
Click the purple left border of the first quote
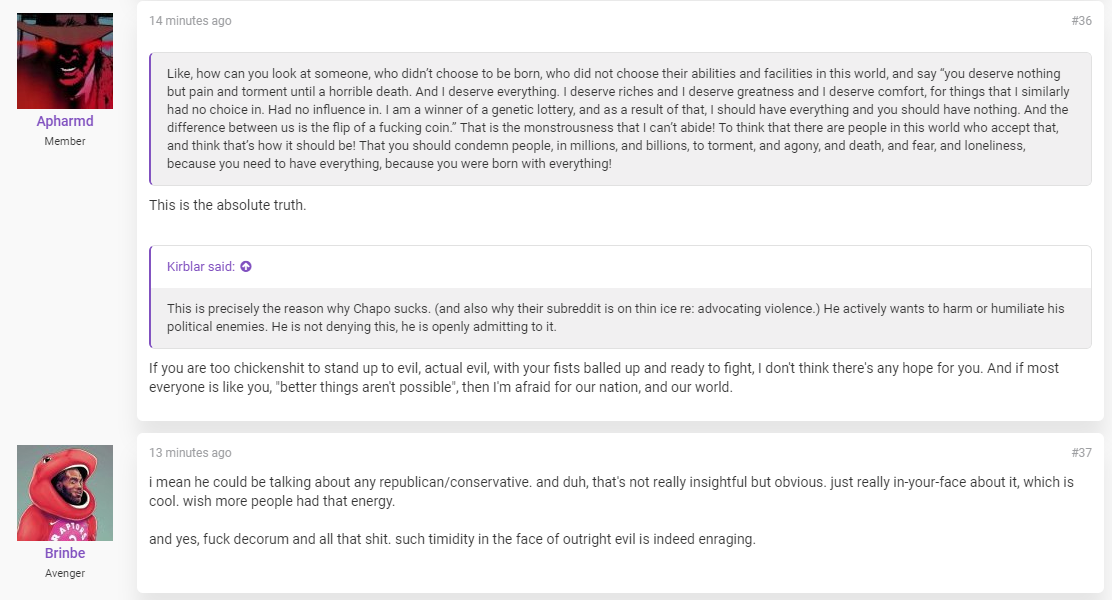point(150,118)
